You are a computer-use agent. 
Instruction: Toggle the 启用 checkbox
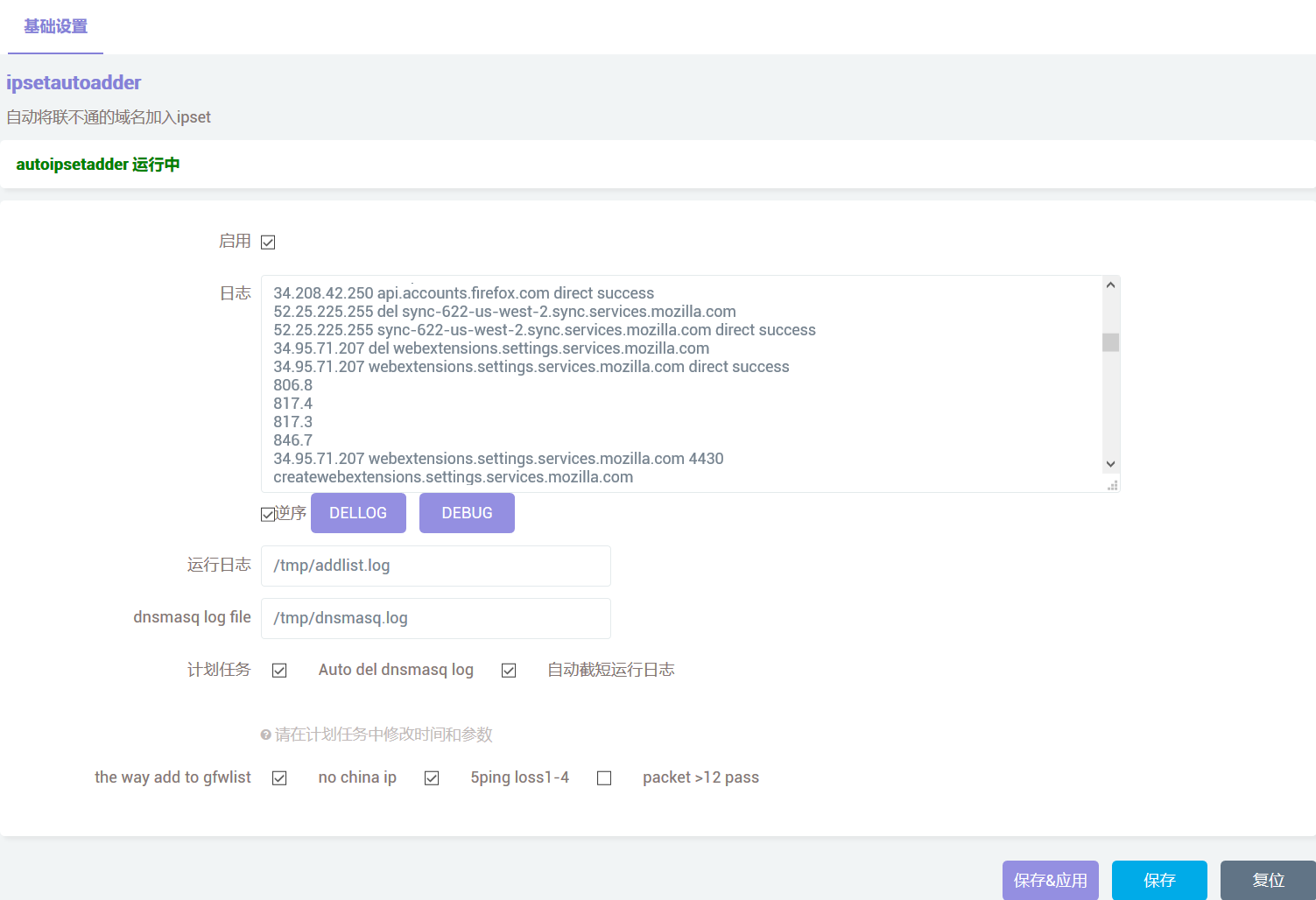pyautogui.click(x=268, y=243)
